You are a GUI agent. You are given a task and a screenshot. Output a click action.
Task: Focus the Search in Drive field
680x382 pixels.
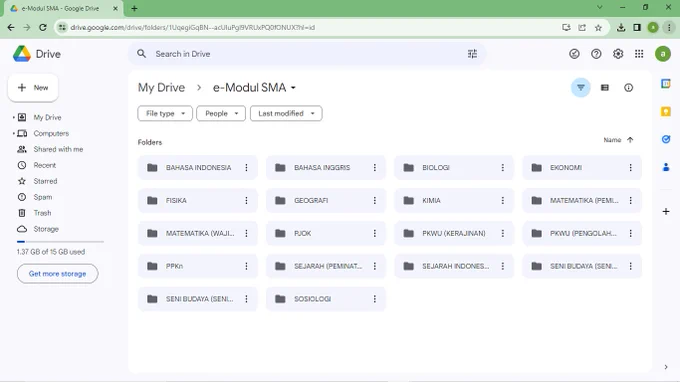coord(306,54)
